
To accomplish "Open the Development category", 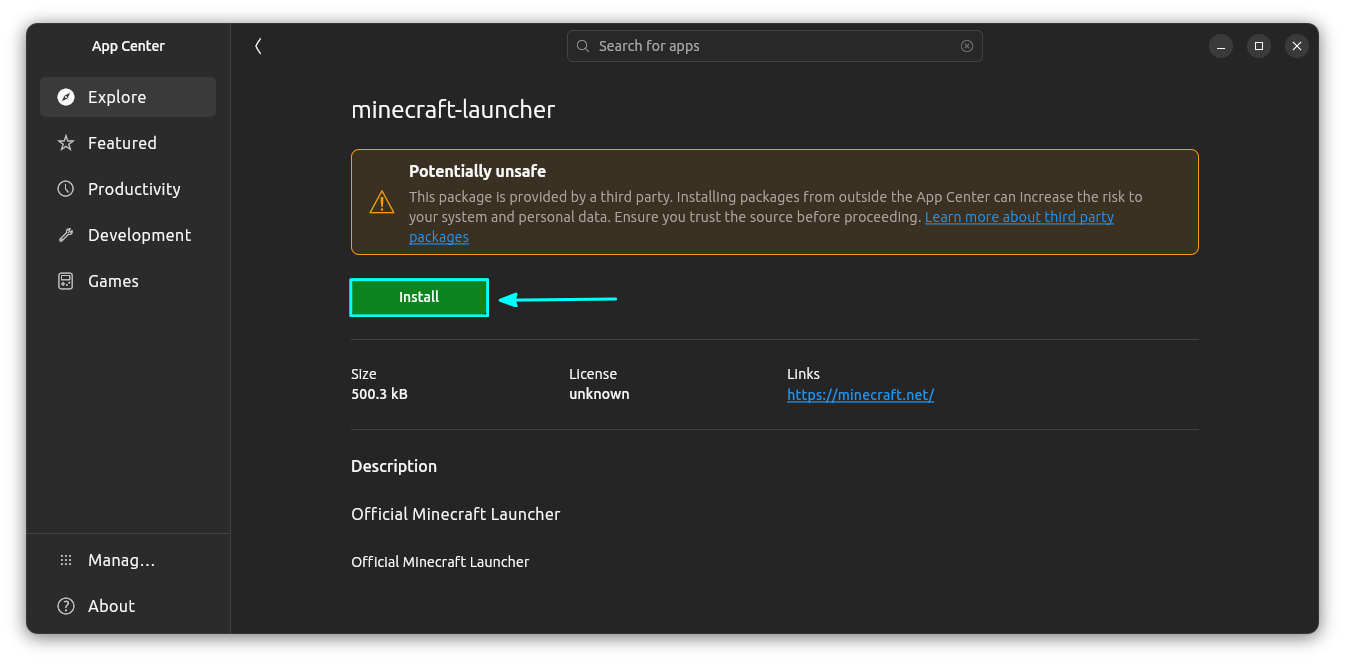I will point(128,235).
